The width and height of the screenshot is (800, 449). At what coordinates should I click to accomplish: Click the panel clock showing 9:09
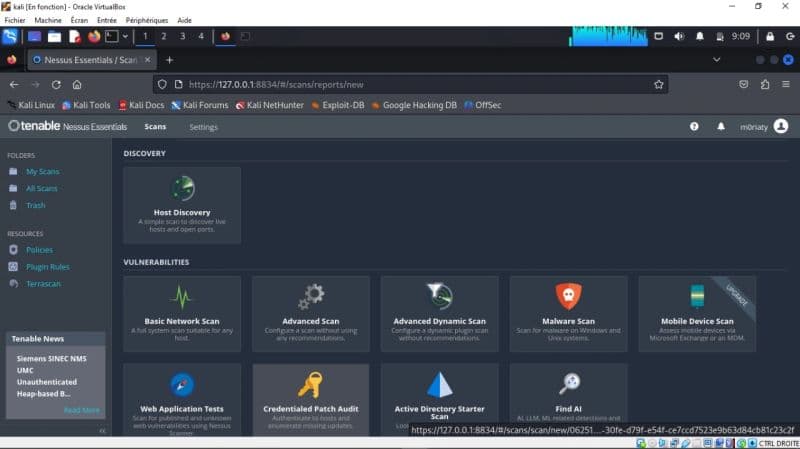741,36
